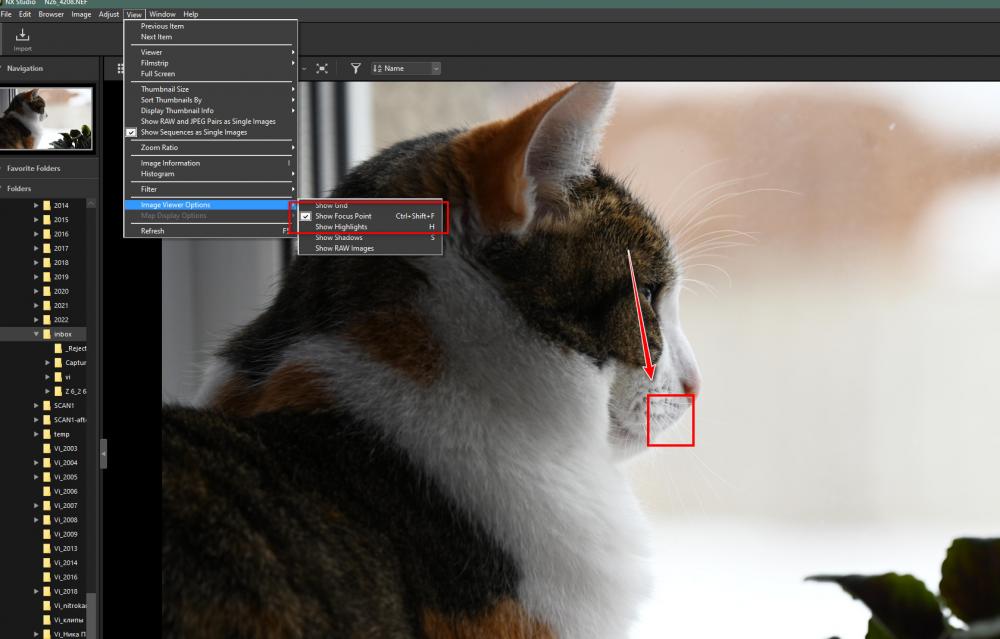Enable Show Shadows option
This screenshot has width=1000, height=639.
coord(370,238)
